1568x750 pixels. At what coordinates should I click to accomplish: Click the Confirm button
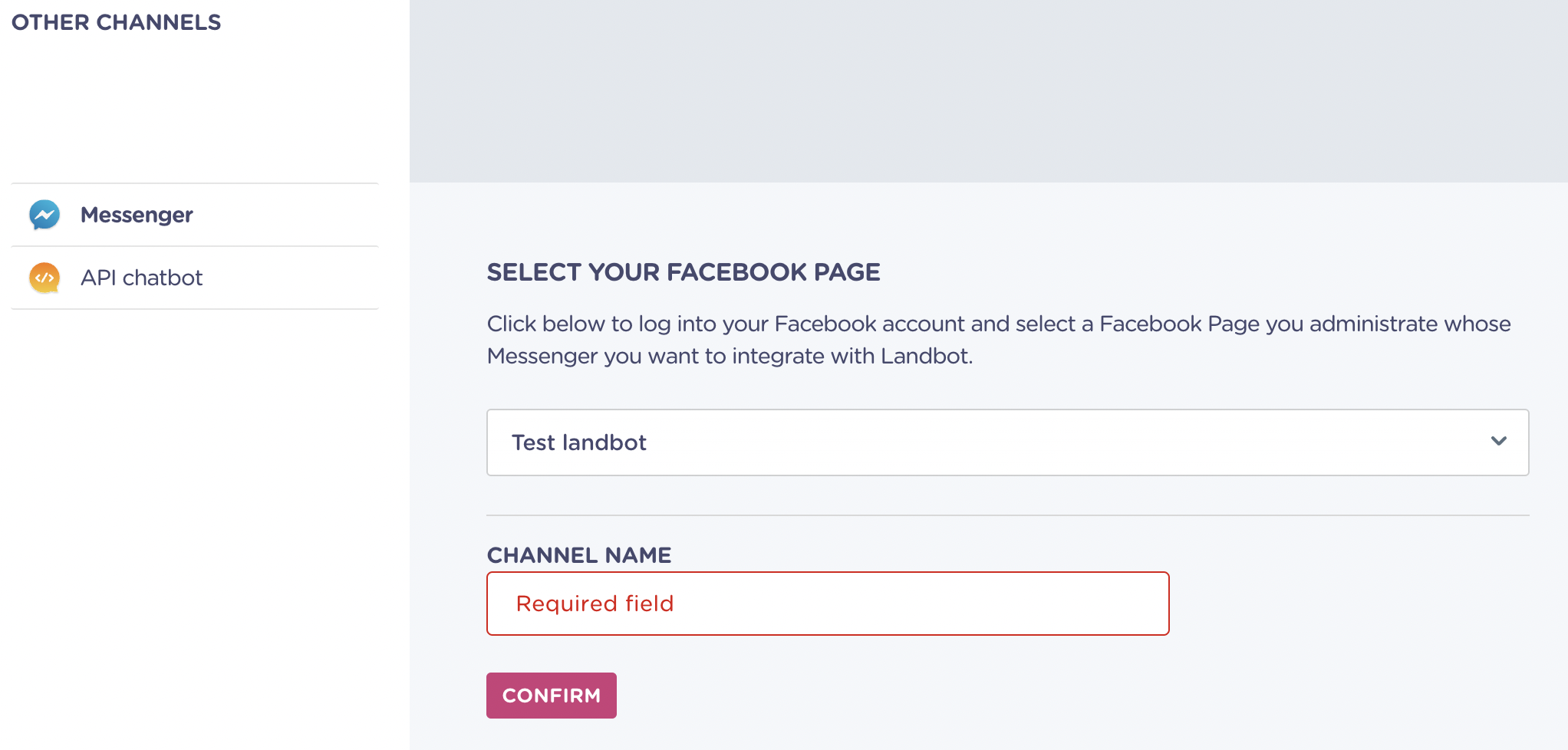click(x=551, y=696)
